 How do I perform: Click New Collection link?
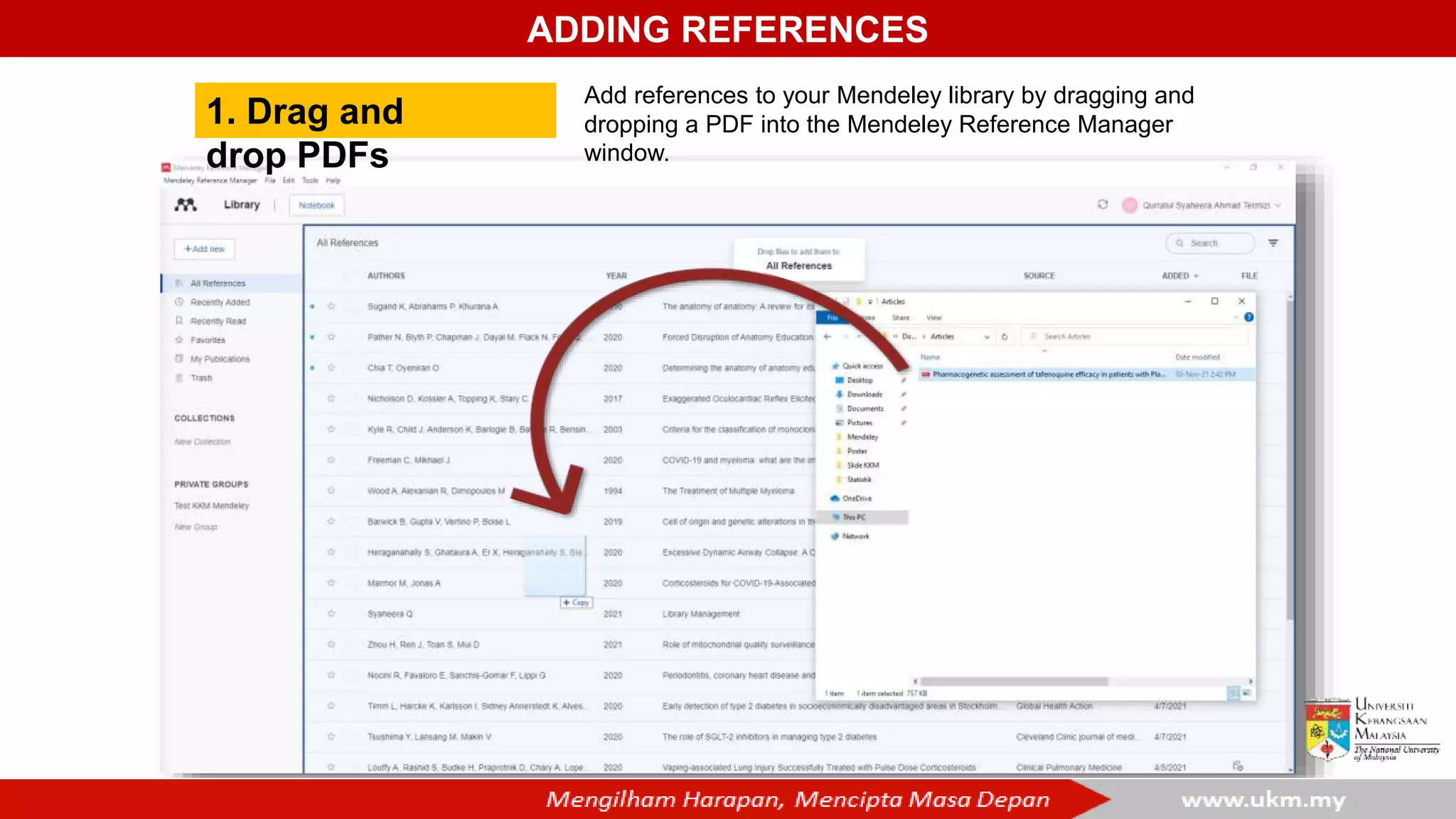coord(203,441)
